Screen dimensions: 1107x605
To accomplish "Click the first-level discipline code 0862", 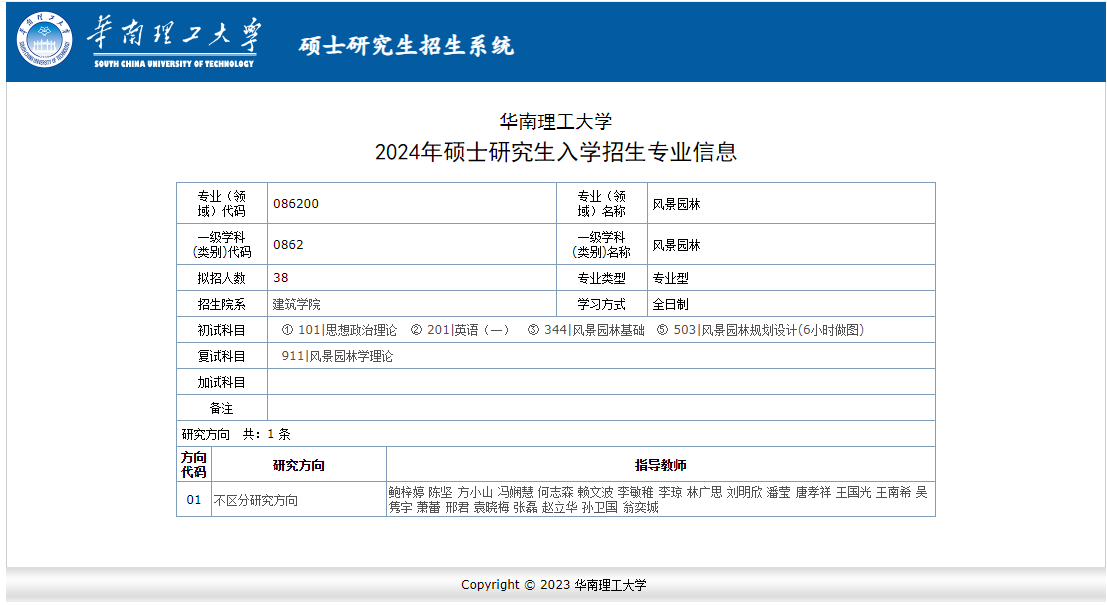I will click(x=288, y=244).
